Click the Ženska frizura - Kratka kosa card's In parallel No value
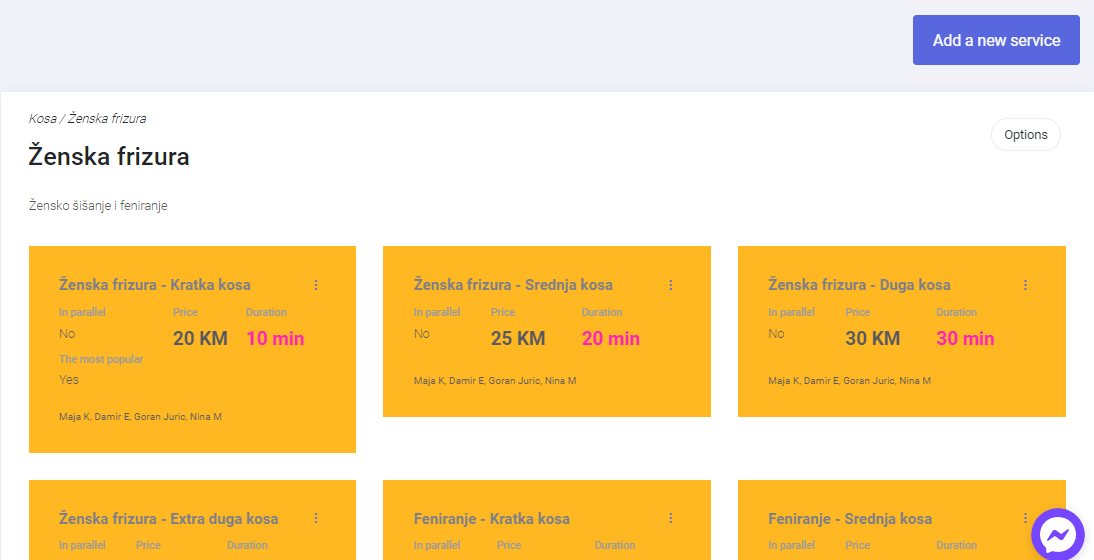Screen dimensions: 1094x560 67,333
